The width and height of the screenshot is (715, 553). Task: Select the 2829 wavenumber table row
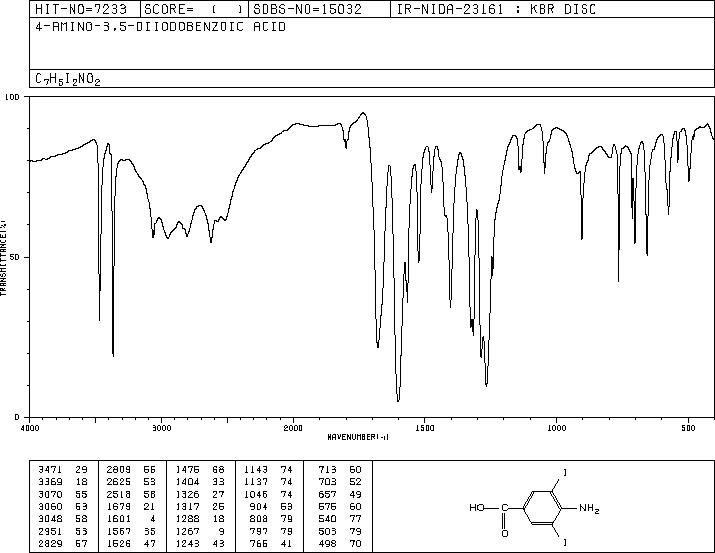click(63, 544)
